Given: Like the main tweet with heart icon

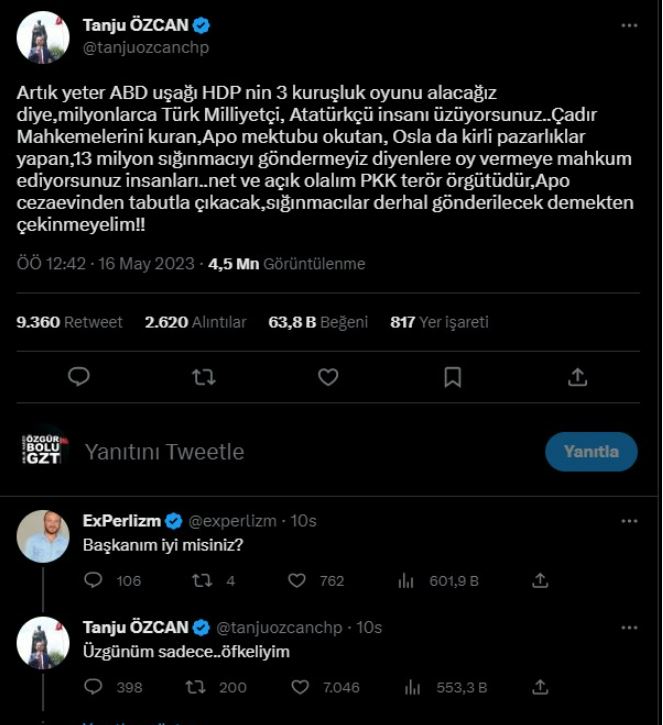Looking at the screenshot, I should 328,376.
